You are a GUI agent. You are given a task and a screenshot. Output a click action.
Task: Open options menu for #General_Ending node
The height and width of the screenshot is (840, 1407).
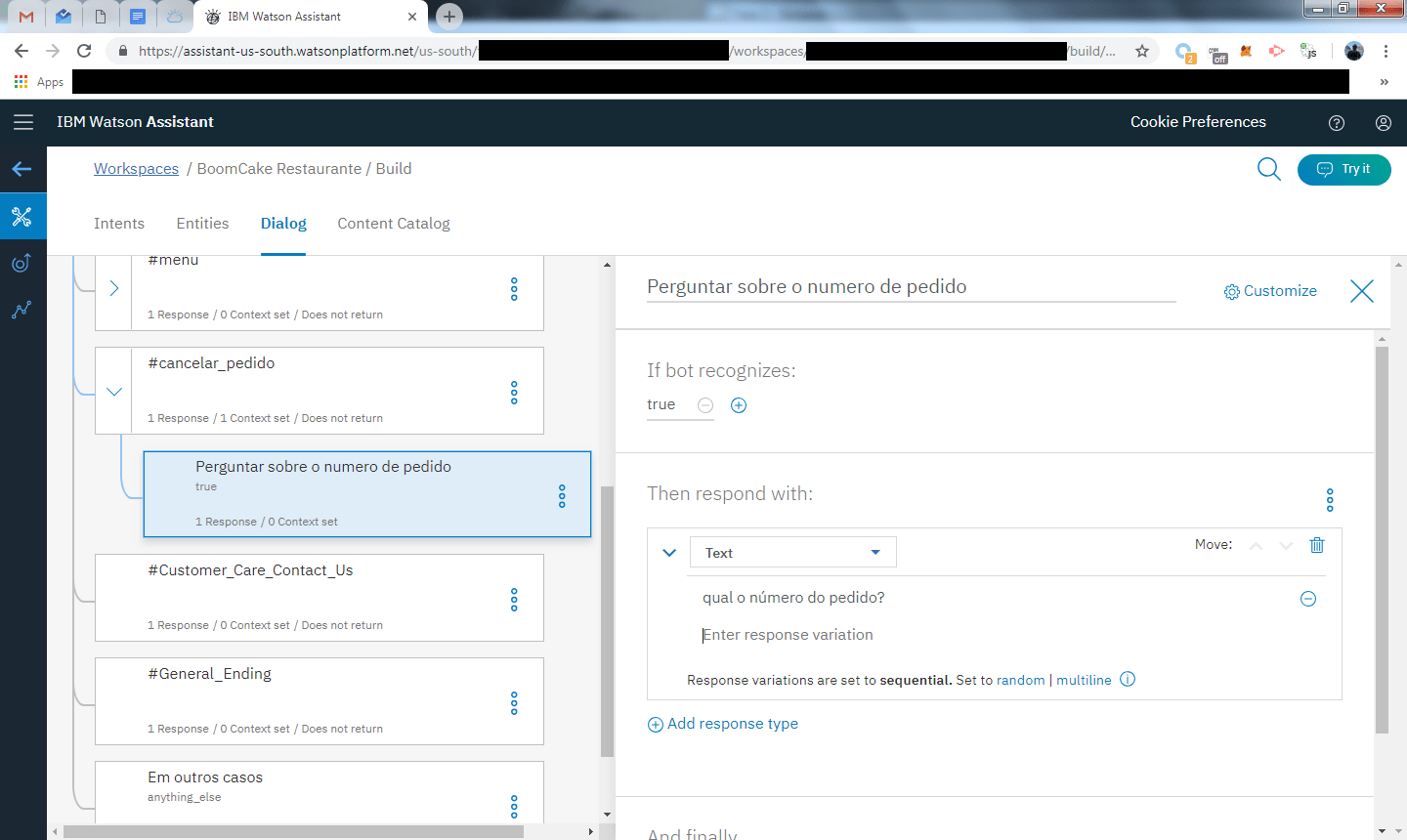click(x=514, y=703)
